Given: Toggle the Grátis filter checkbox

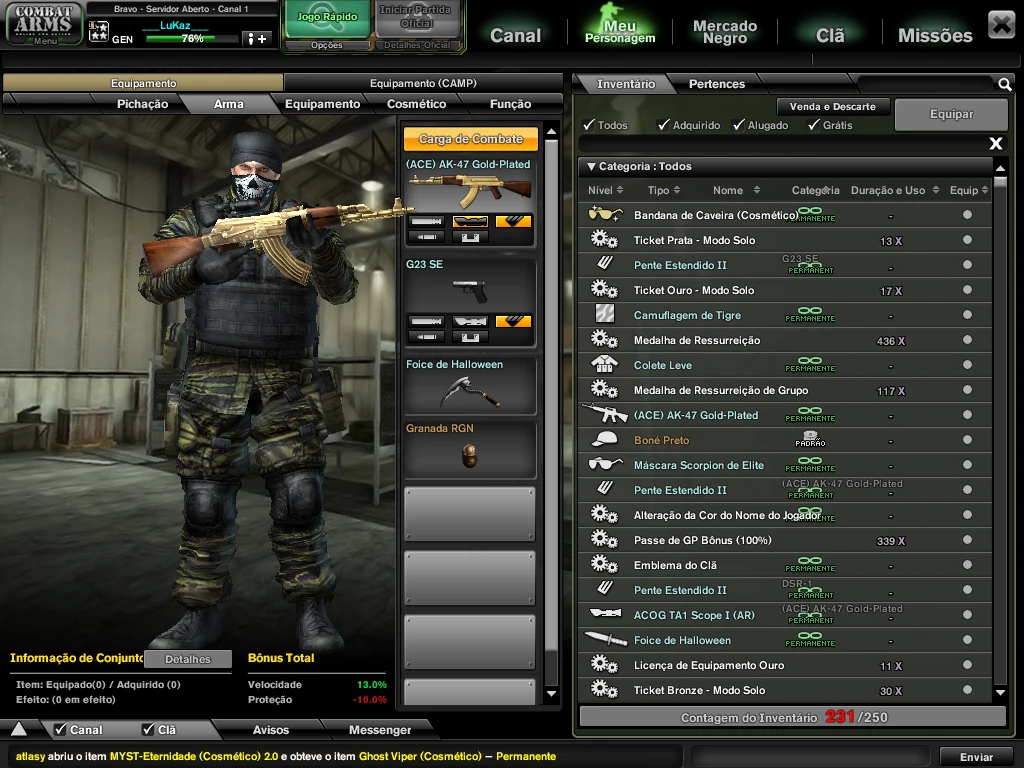Looking at the screenshot, I should [x=814, y=125].
